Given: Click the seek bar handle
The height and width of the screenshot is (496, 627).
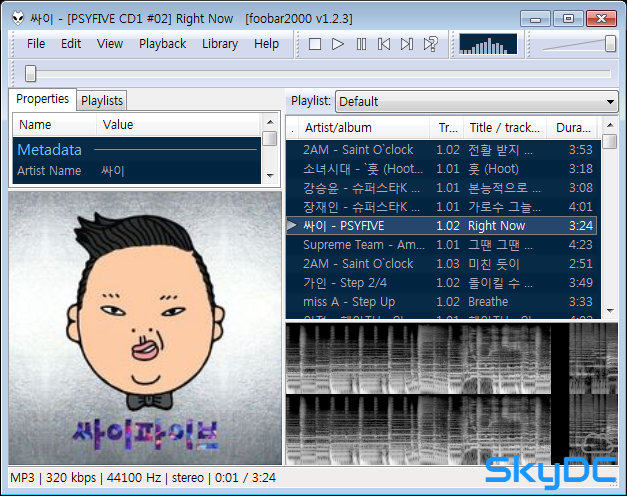Looking at the screenshot, I should tap(30, 74).
